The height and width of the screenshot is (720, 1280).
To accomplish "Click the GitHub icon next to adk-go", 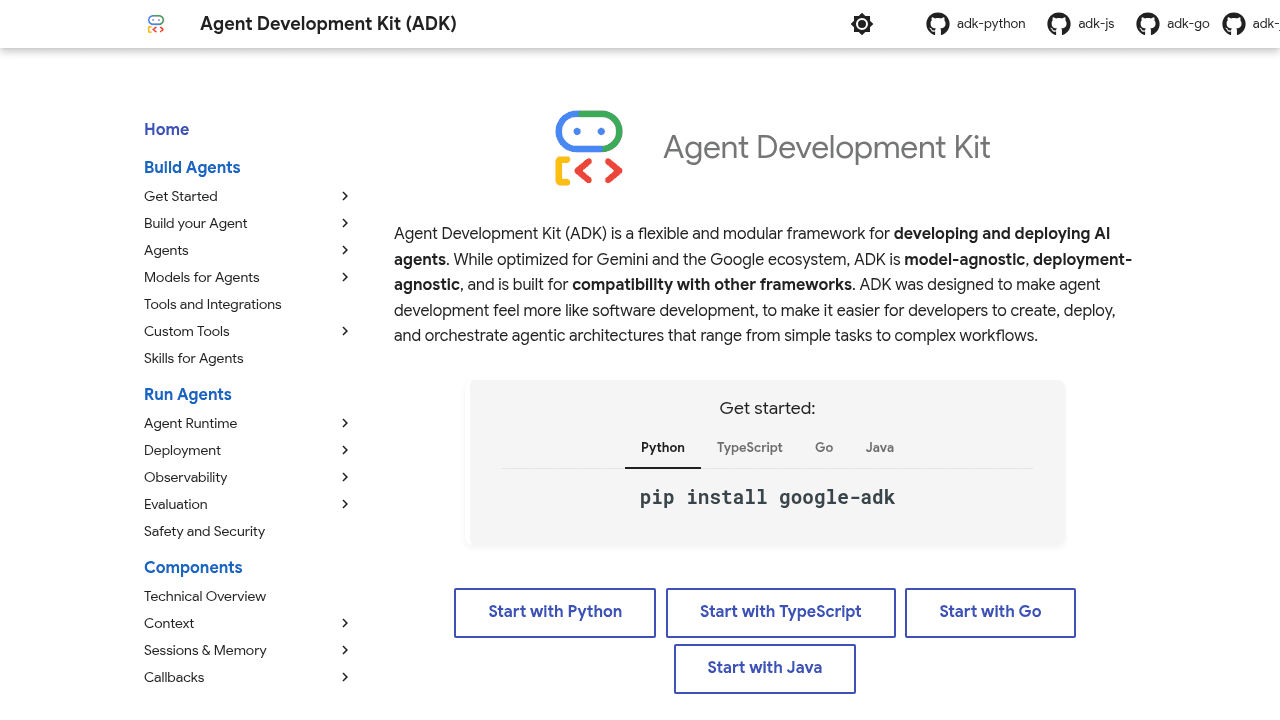I will coord(1148,23).
